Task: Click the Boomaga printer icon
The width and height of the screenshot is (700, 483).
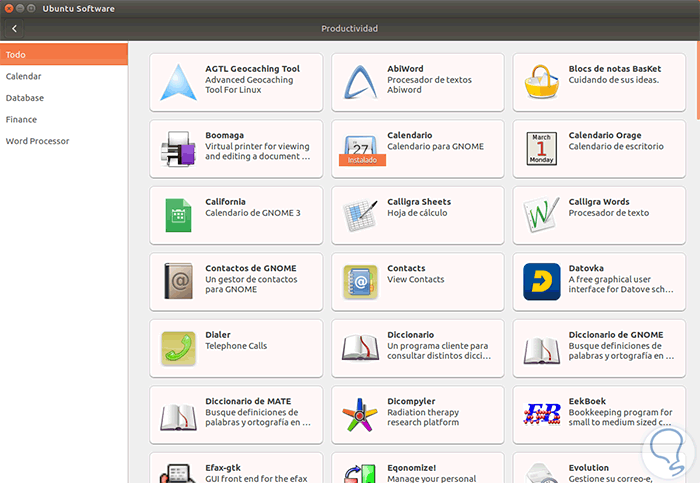Action: pyautogui.click(x=178, y=149)
